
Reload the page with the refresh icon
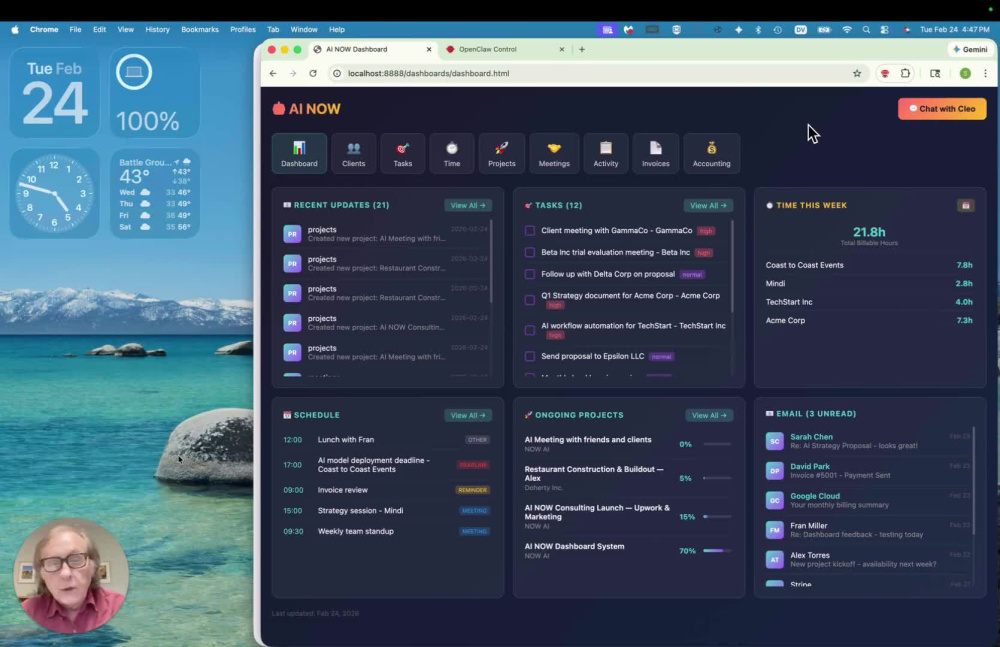[313, 73]
